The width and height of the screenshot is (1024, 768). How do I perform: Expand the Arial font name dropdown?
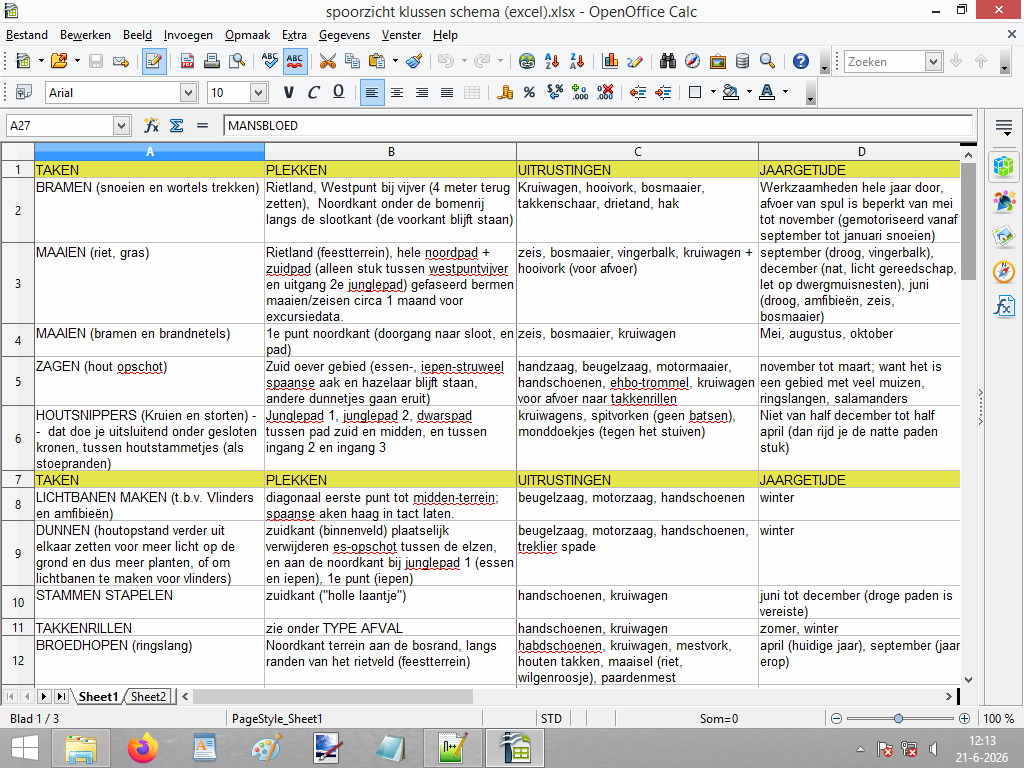[188, 93]
